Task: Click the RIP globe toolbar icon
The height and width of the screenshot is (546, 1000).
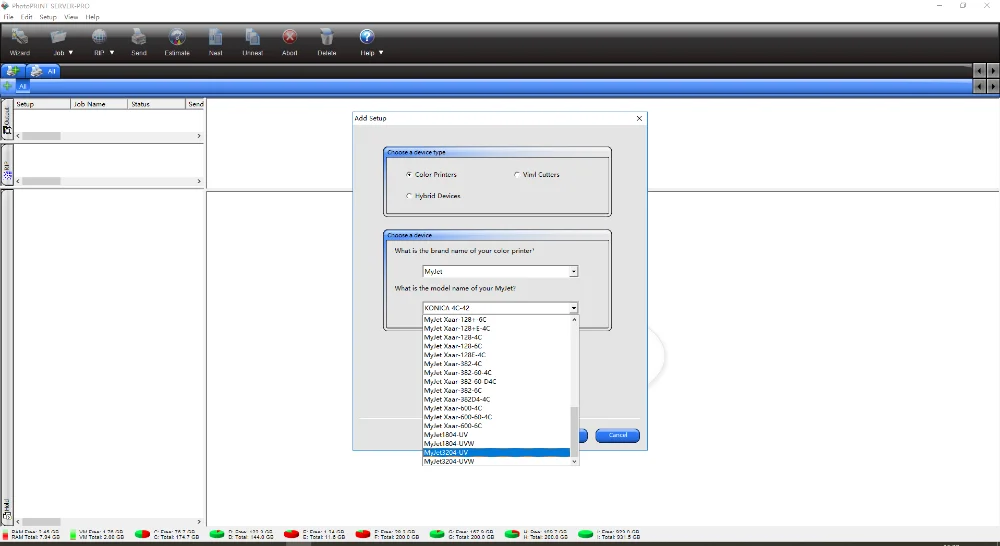Action: point(99,37)
